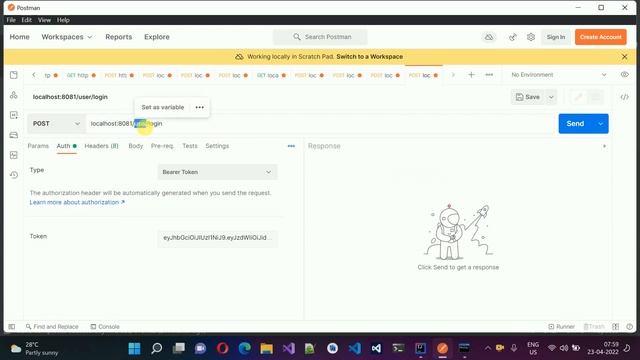This screenshot has width=640, height=360.
Task: Switch to the Settings tab
Action: (217, 146)
